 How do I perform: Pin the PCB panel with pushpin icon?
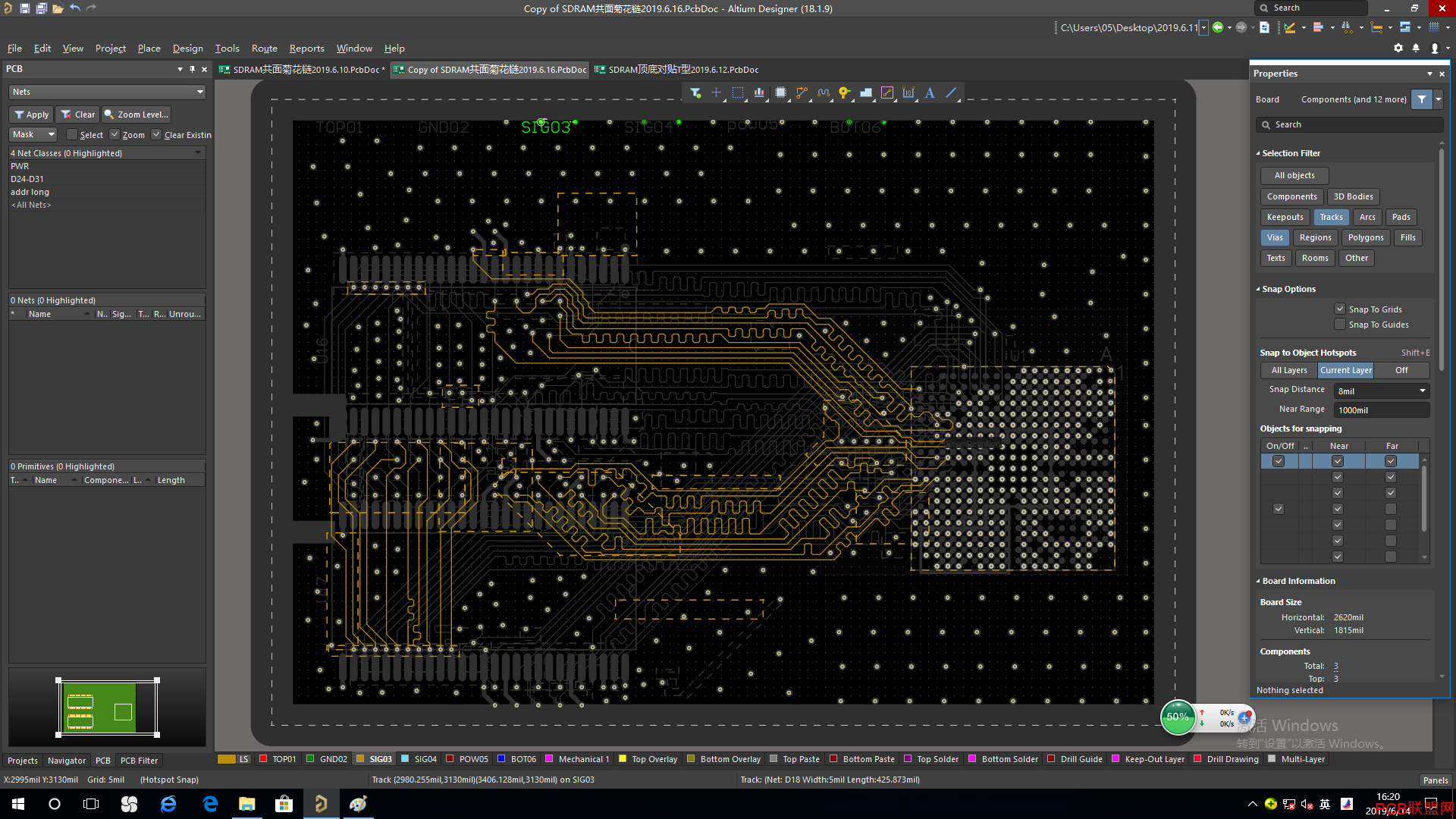[x=192, y=69]
